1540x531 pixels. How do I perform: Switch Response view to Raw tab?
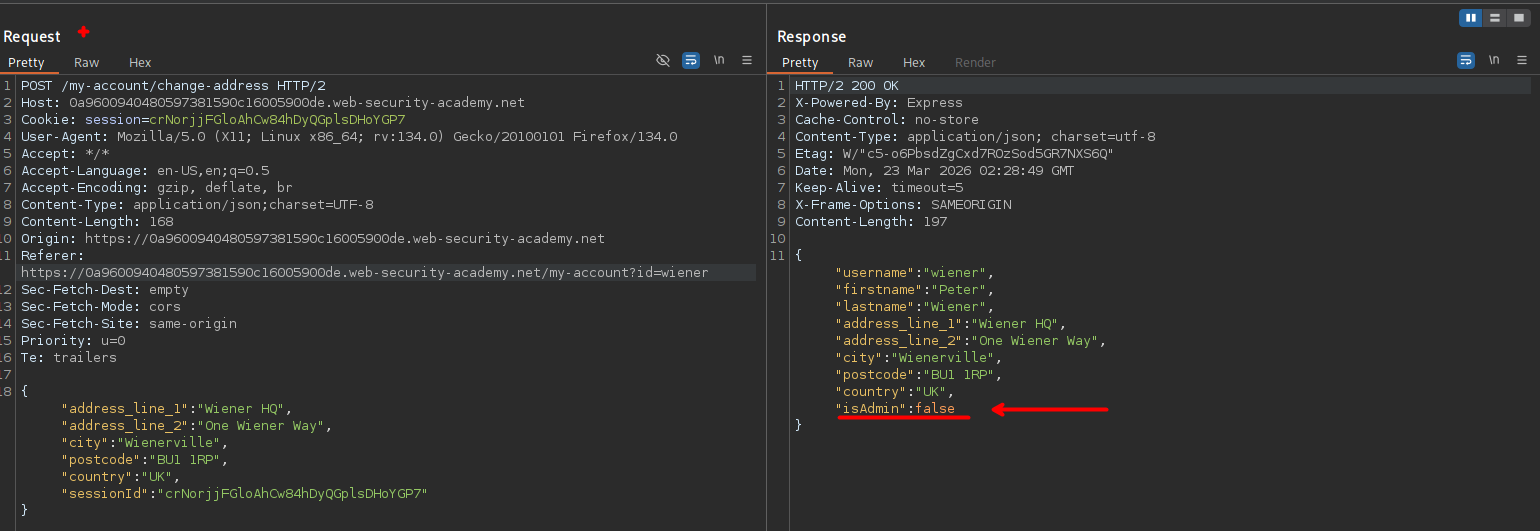click(x=860, y=63)
